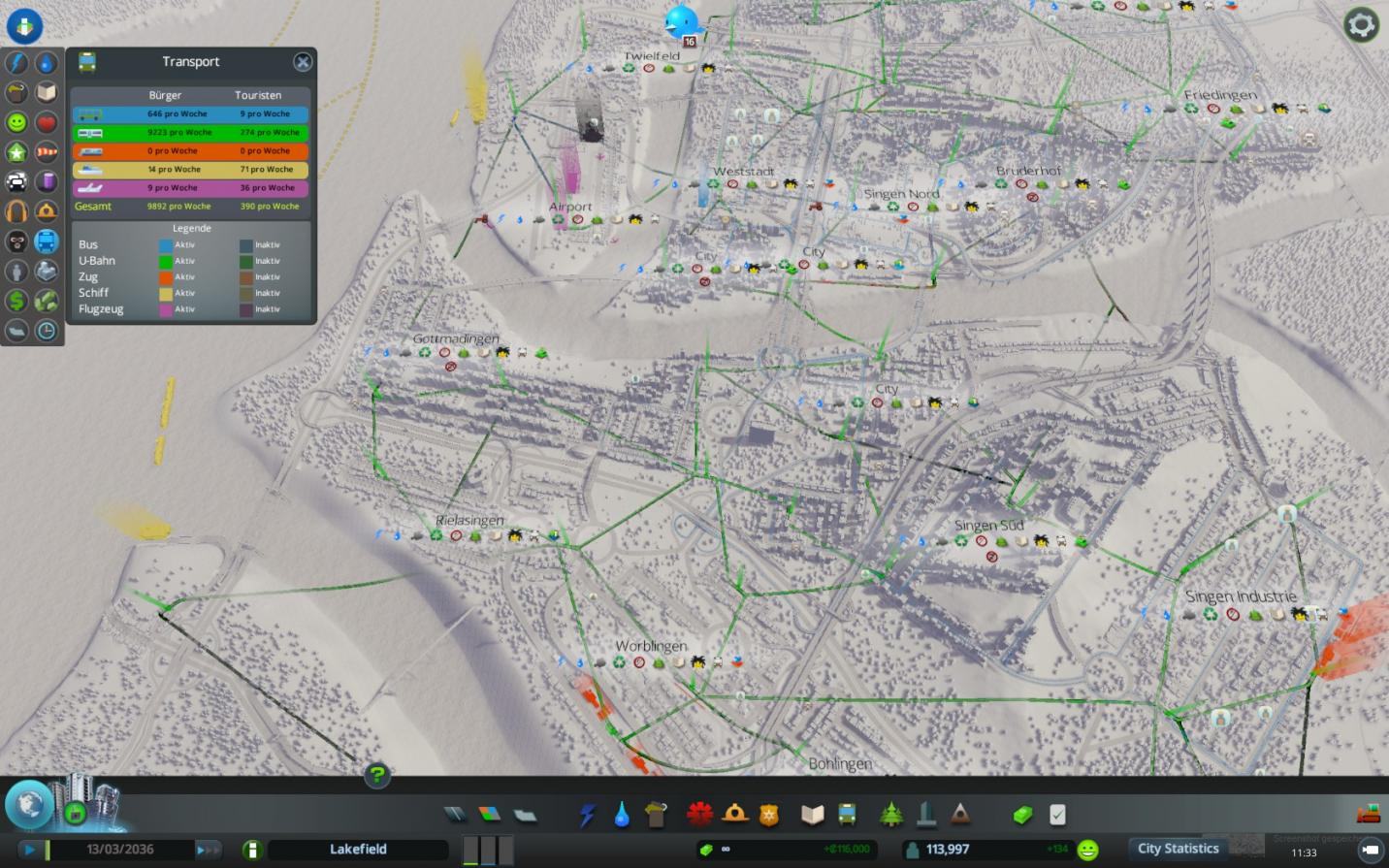The image size is (1389, 868).
Task: Click the city happiness smiley in status bar
Action: [x=1088, y=851]
